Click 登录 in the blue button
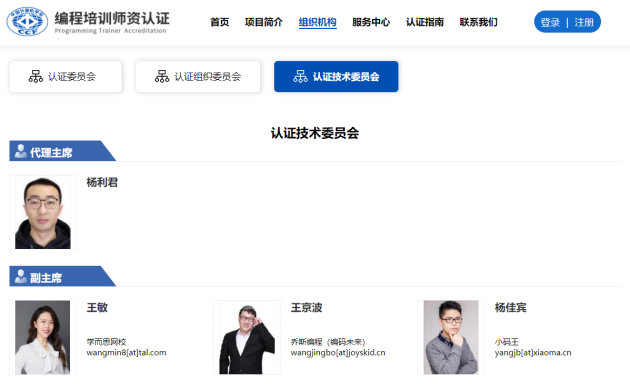This screenshot has width=630, height=389. click(x=550, y=23)
